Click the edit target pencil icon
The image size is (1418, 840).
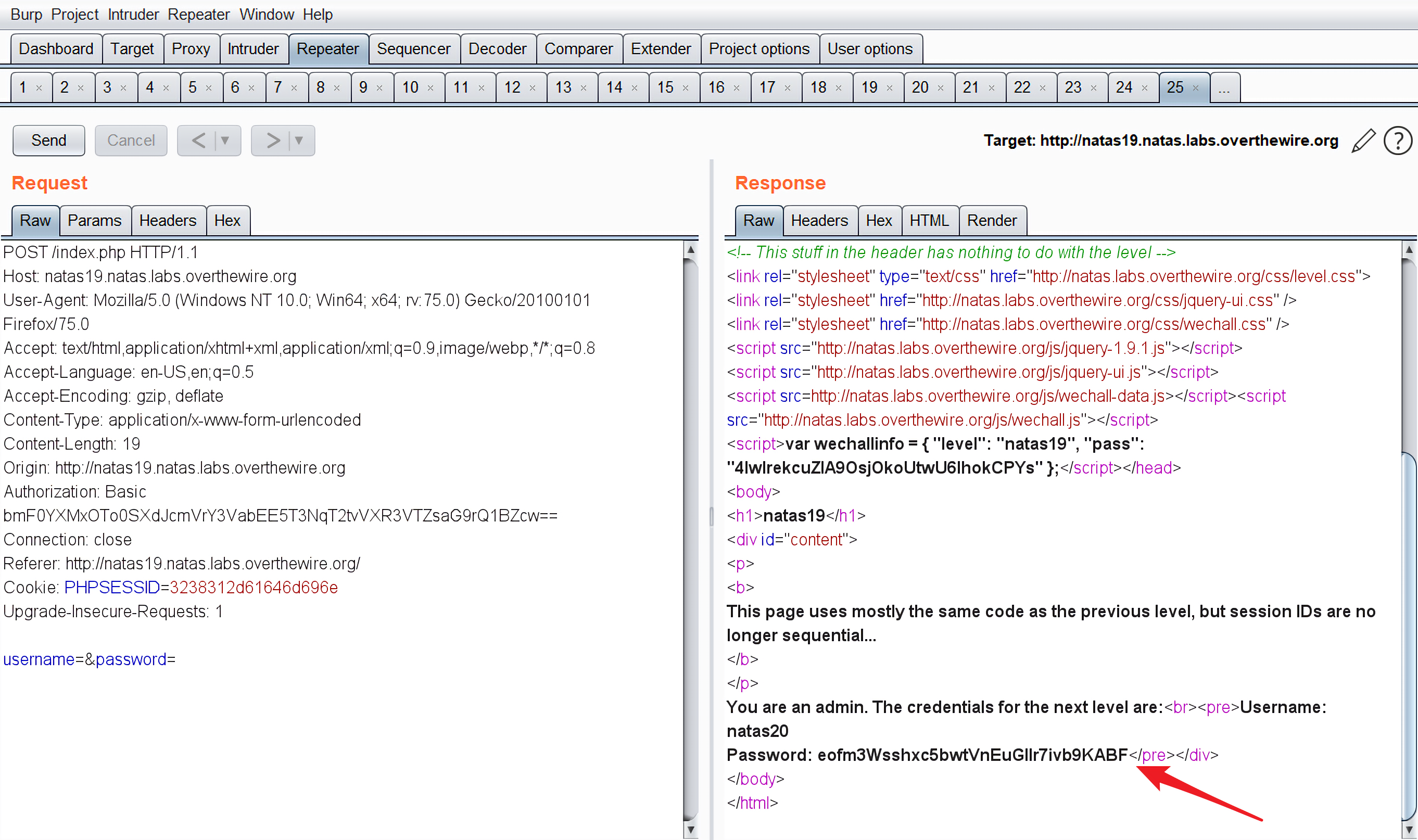pos(1364,141)
